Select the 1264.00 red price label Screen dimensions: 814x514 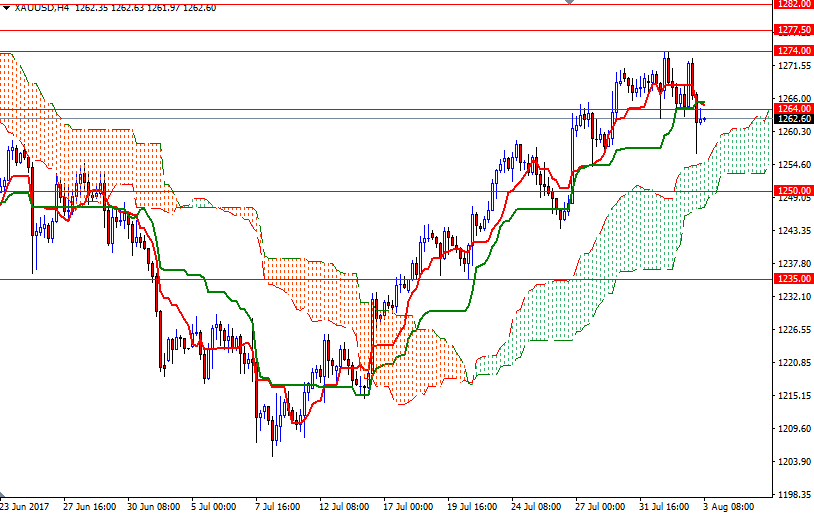(x=792, y=109)
